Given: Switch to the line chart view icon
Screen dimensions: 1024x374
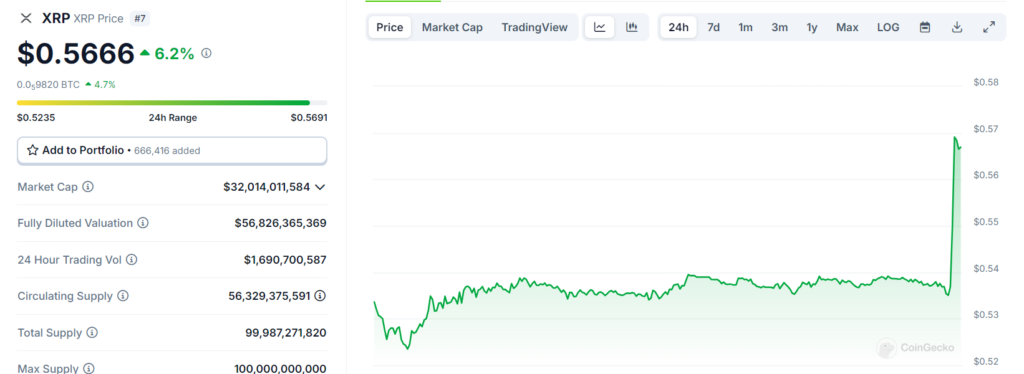Looking at the screenshot, I should (600, 27).
